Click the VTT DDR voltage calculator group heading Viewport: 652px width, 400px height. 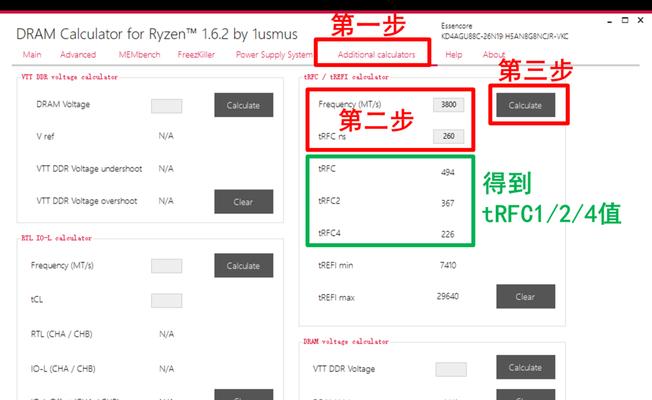click(69, 77)
